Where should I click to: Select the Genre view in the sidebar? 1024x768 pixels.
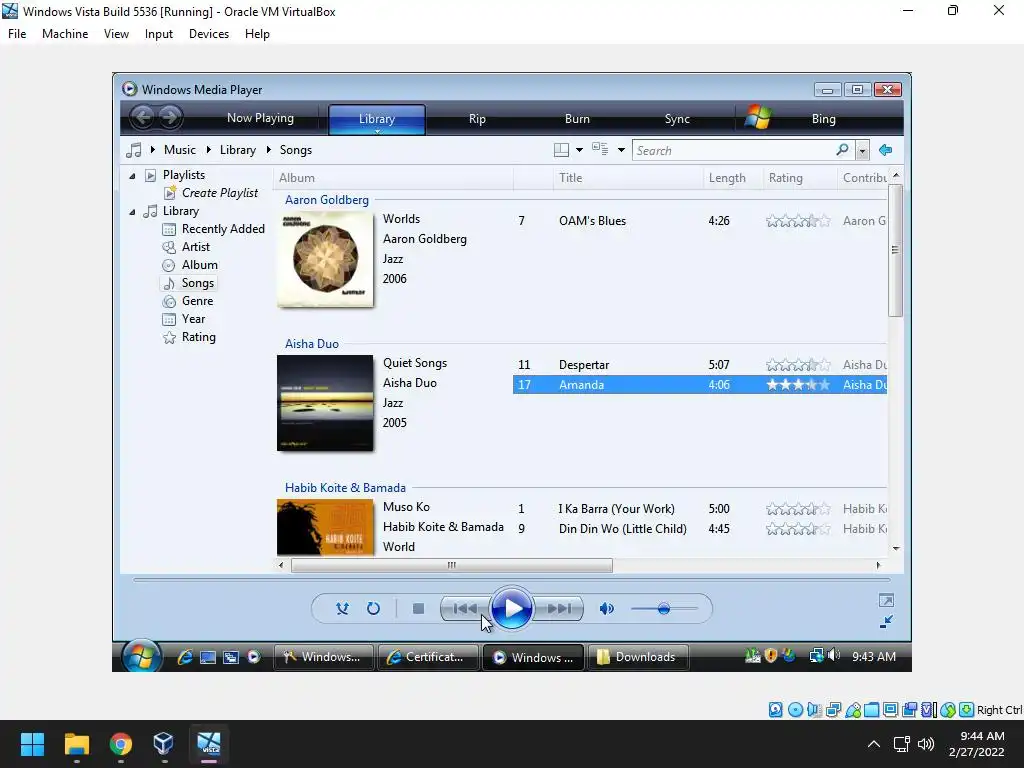click(197, 301)
